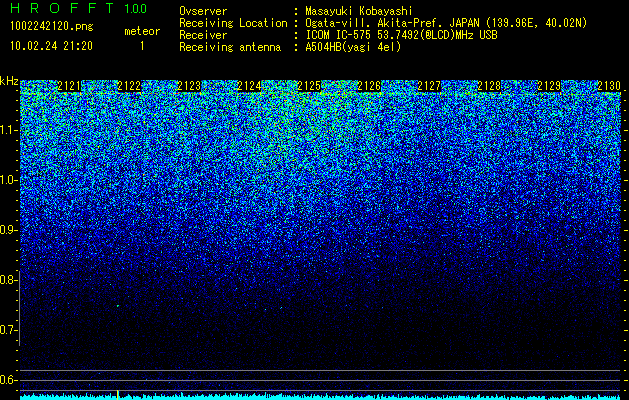The image size is (629, 400).
Task: Click the 2128 time marker
Action: click(x=489, y=86)
